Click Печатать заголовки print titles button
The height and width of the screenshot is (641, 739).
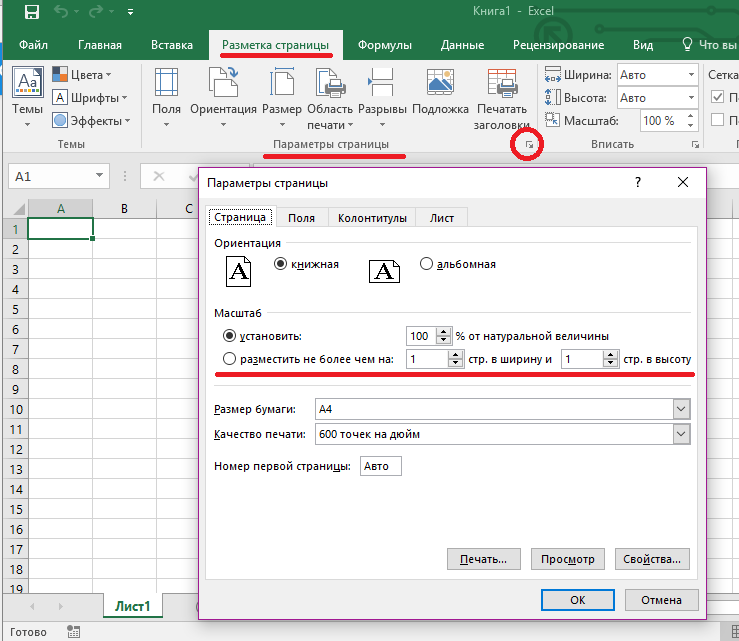[x=502, y=98]
